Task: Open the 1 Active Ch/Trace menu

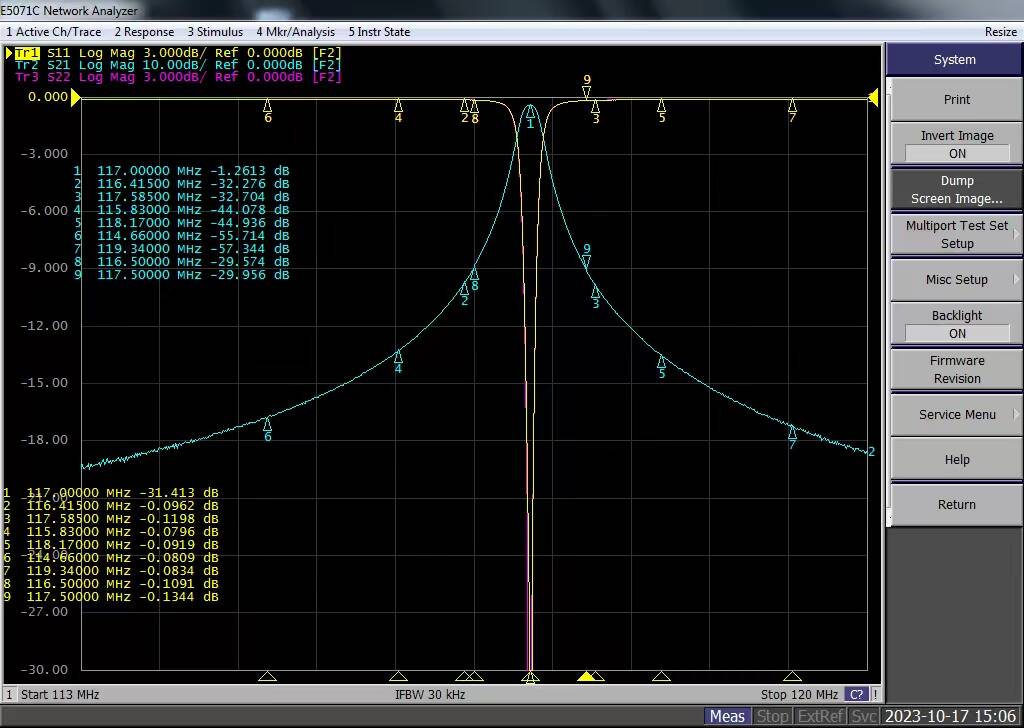Action: [54, 31]
